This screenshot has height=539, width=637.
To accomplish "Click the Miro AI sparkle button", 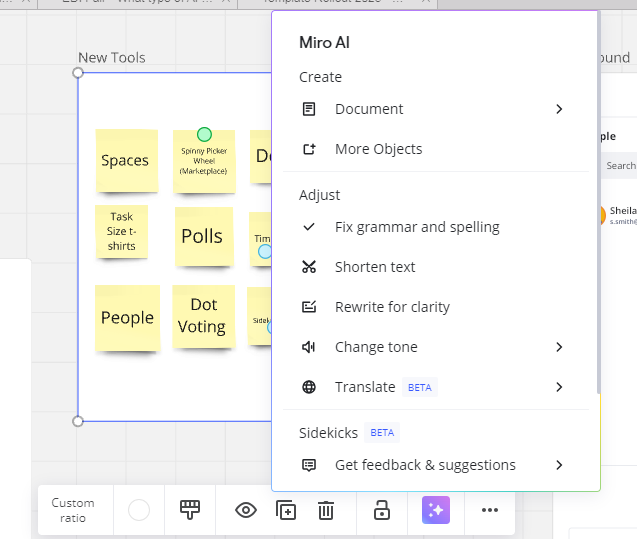I will pyautogui.click(x=436, y=510).
